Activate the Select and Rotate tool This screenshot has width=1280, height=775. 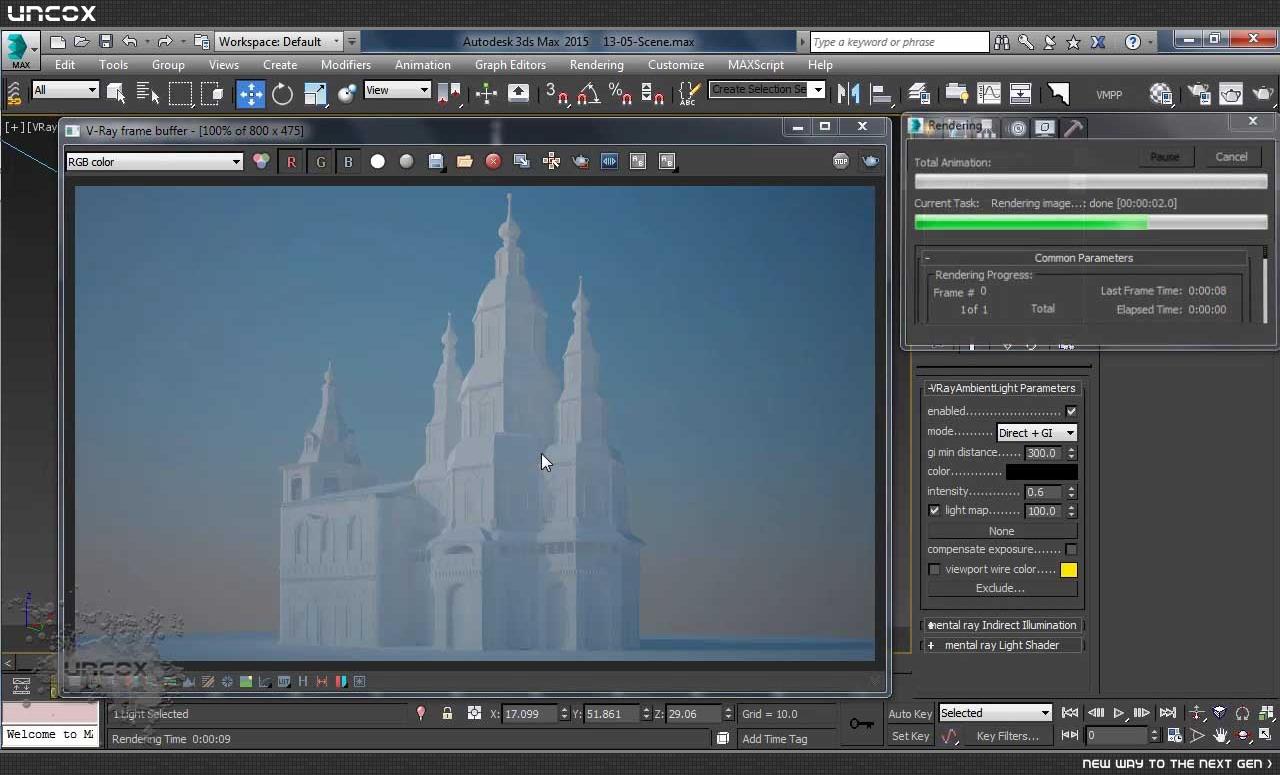coord(282,94)
